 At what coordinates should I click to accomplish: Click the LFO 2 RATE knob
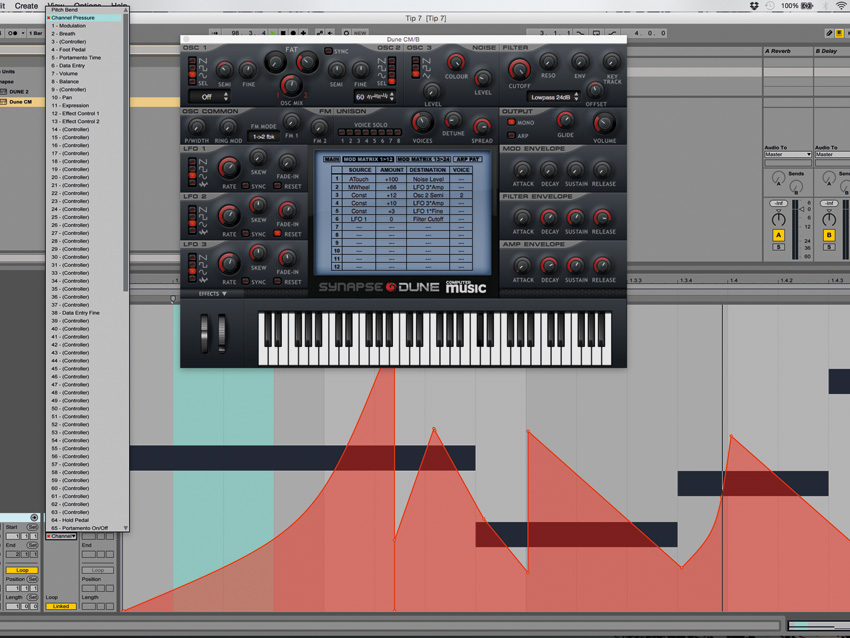(x=229, y=216)
